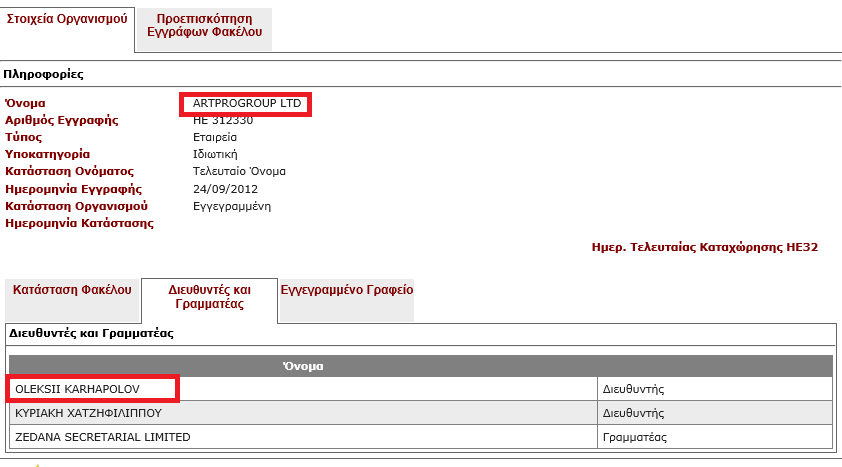
Task: Click the Κατάσταση Οργανισμού field label
Action: tap(76, 206)
